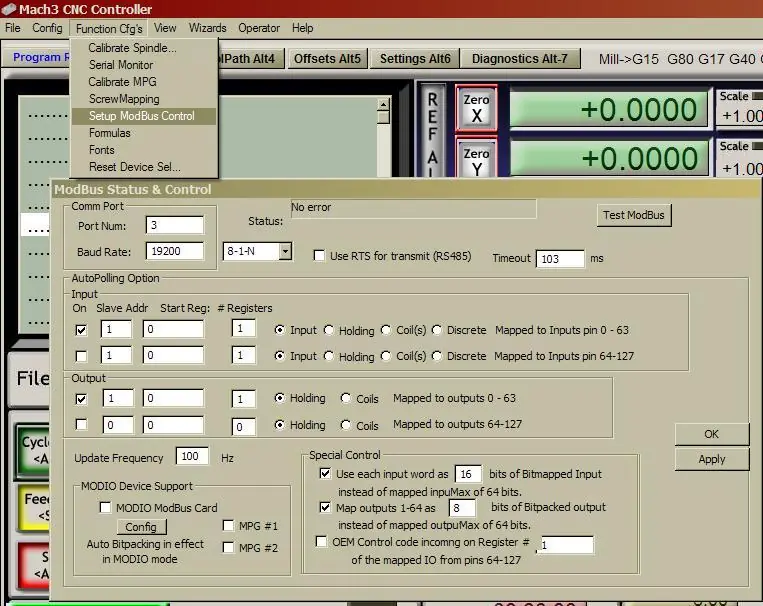Open Formulas from the menu
The width and height of the screenshot is (763, 606).
tap(144, 133)
